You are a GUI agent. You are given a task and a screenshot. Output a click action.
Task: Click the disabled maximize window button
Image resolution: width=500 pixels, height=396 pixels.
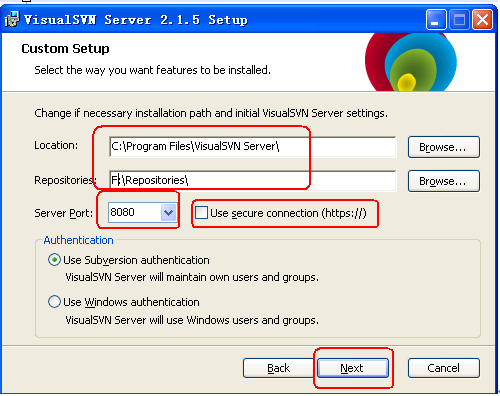(x=459, y=20)
